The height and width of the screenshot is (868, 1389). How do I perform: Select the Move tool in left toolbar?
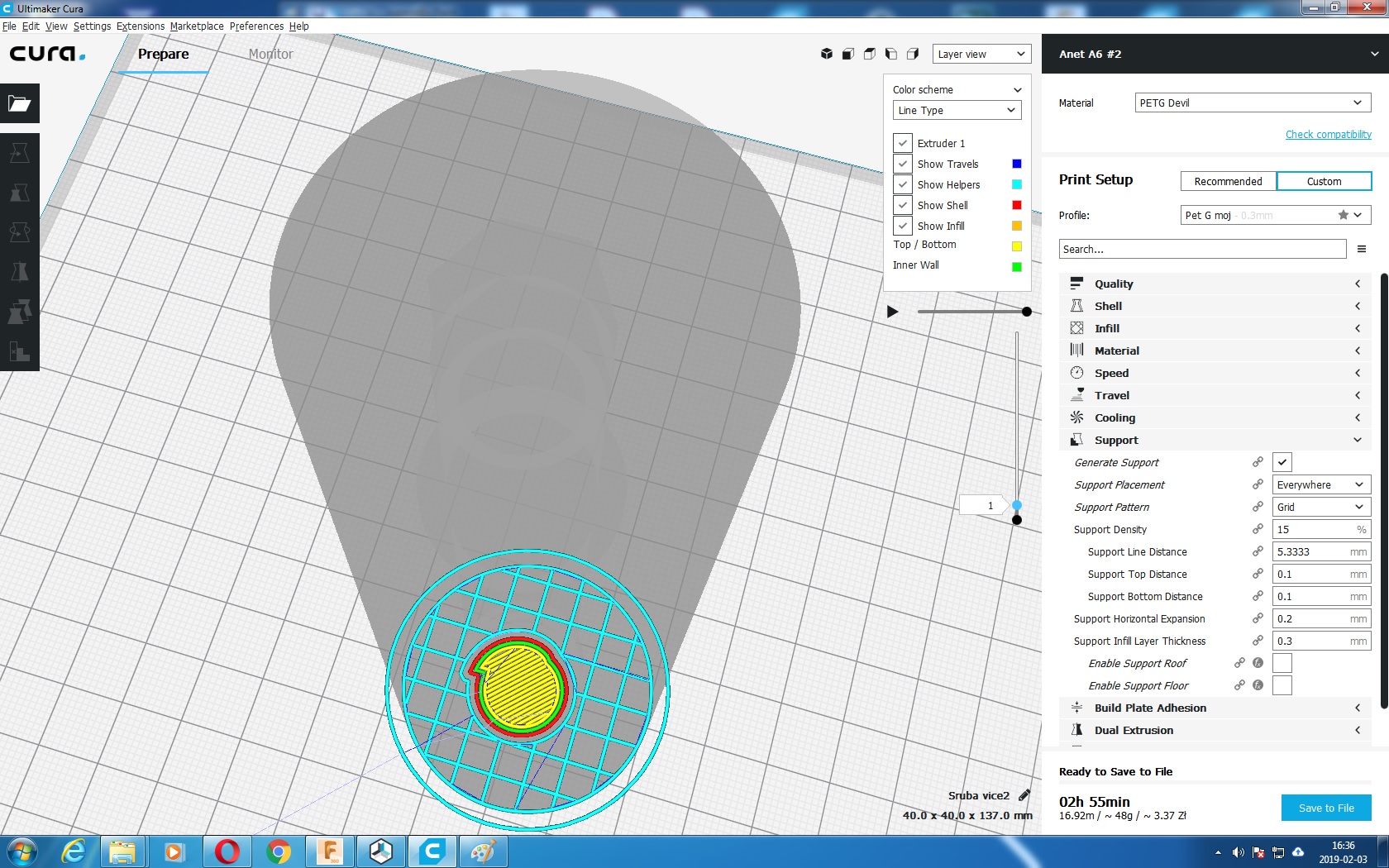20,153
